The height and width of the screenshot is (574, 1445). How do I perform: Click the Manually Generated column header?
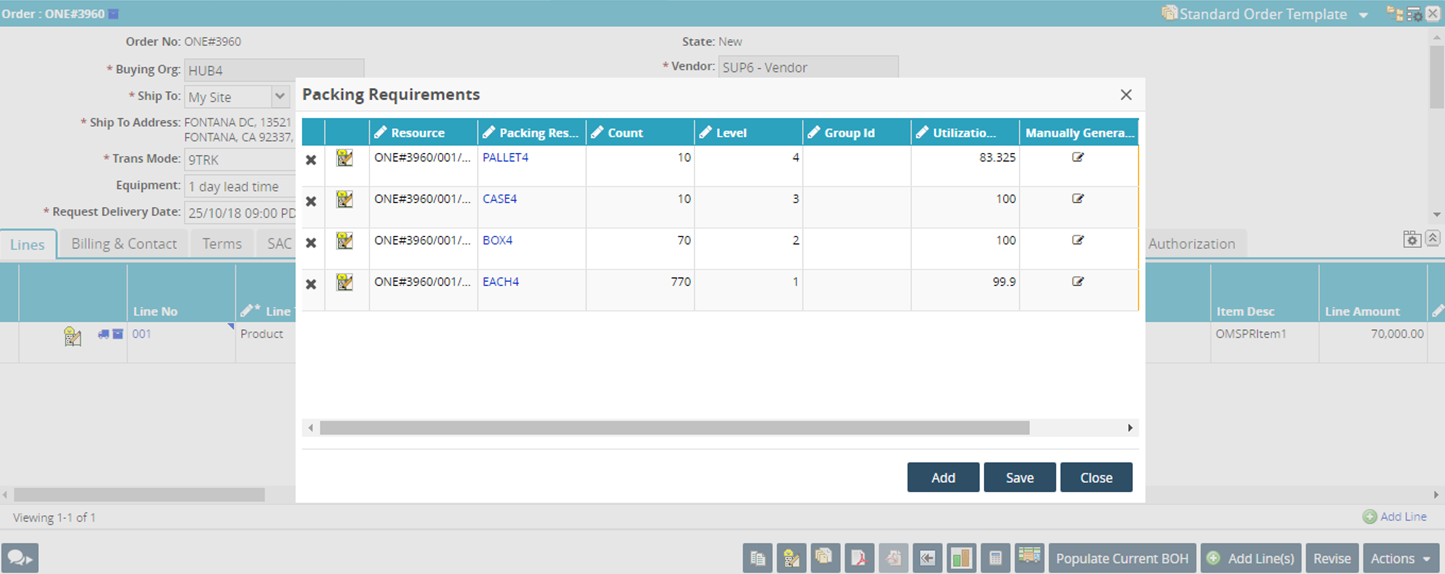tap(1079, 132)
